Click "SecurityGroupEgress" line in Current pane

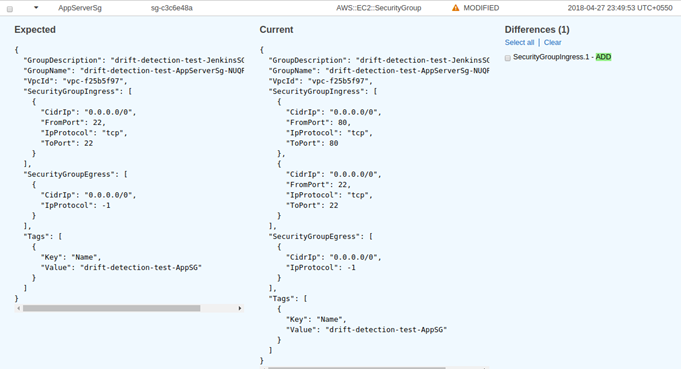pyautogui.click(x=321, y=236)
